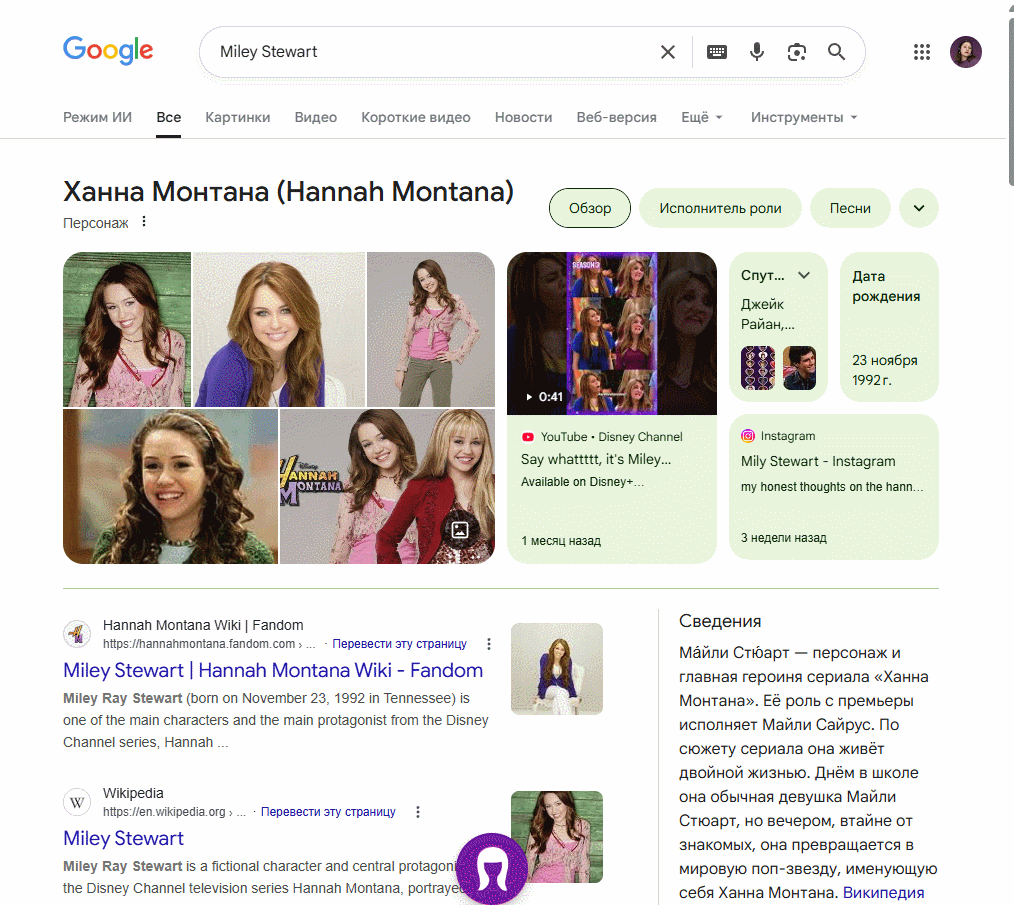Viewport: 1014px width, 905px height.
Task: Play the 0:41 Disney Channel video
Action: [612, 333]
